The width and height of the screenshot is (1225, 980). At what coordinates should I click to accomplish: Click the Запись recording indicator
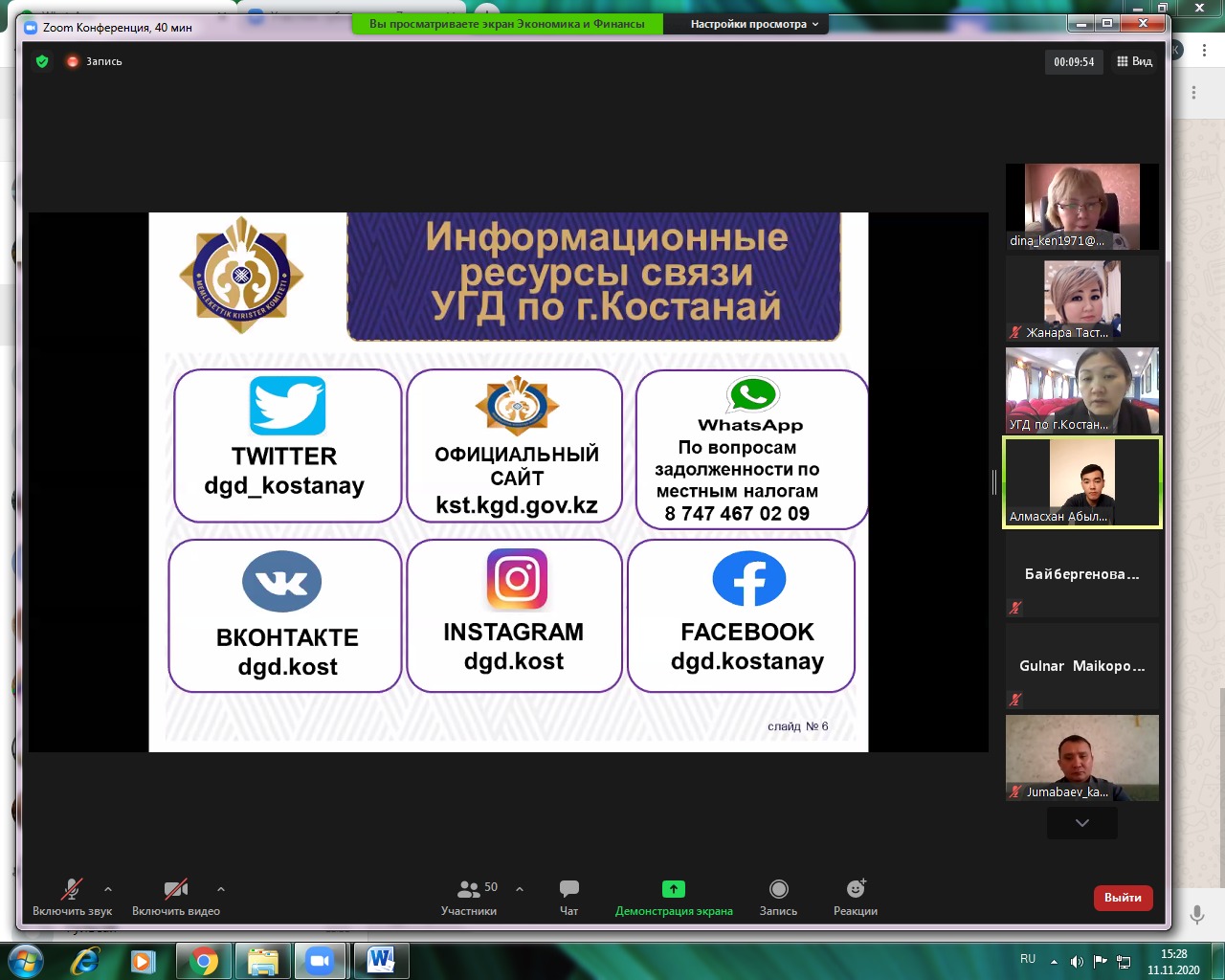(x=95, y=61)
